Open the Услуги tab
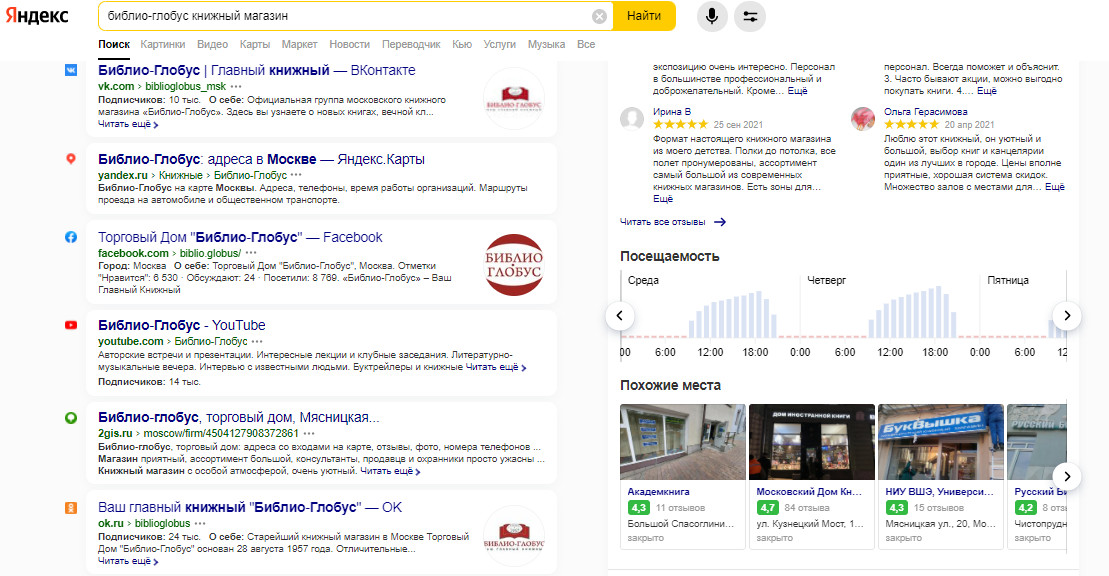 [499, 44]
